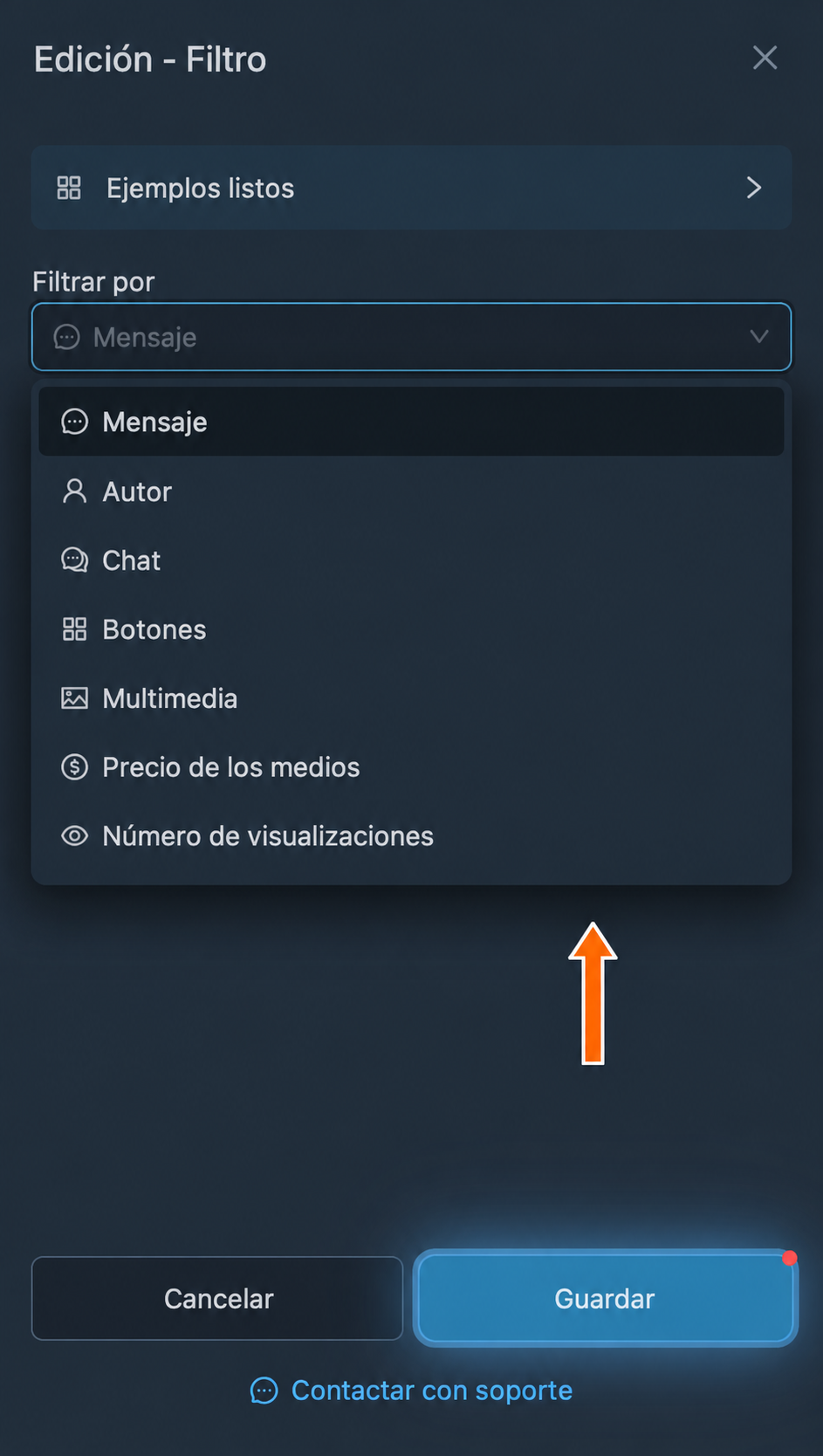This screenshot has height=1456, width=823.
Task: Click the grid icon next to Botones
Action: 74,629
